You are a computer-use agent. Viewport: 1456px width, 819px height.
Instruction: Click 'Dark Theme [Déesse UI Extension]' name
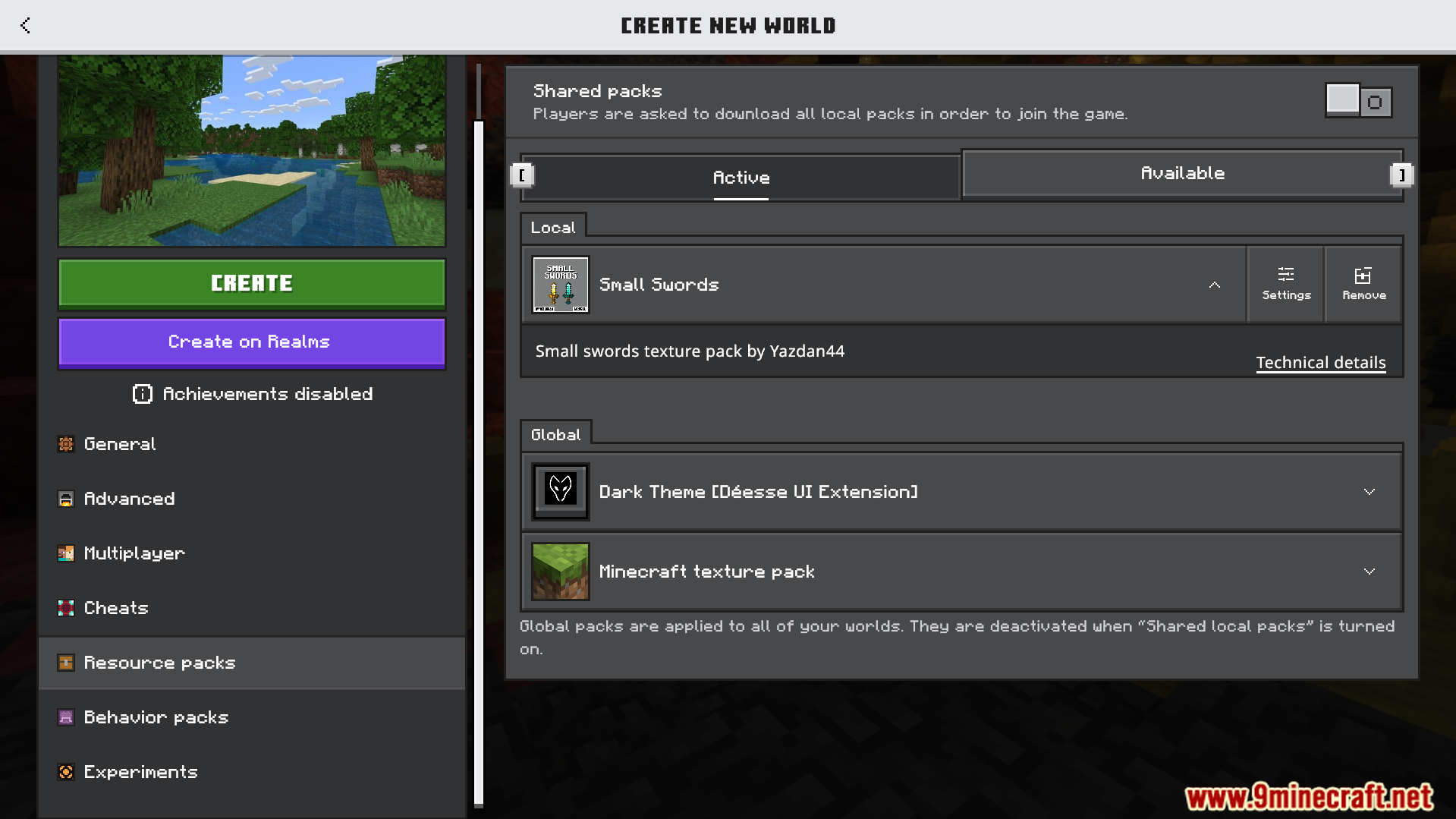tap(758, 492)
